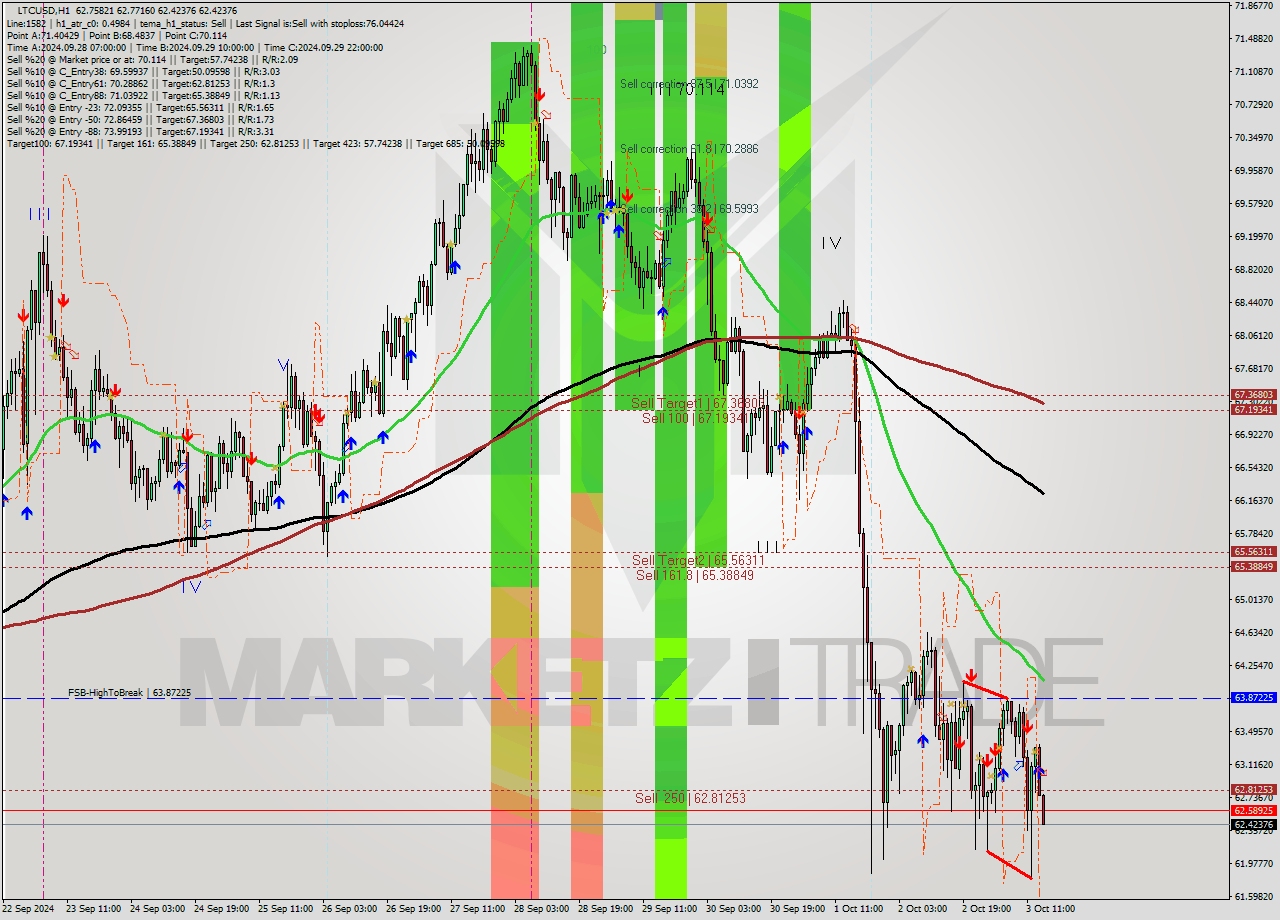Click the '27 Sep 11:00' time label
The width and height of the screenshot is (1280, 920).
[477, 909]
